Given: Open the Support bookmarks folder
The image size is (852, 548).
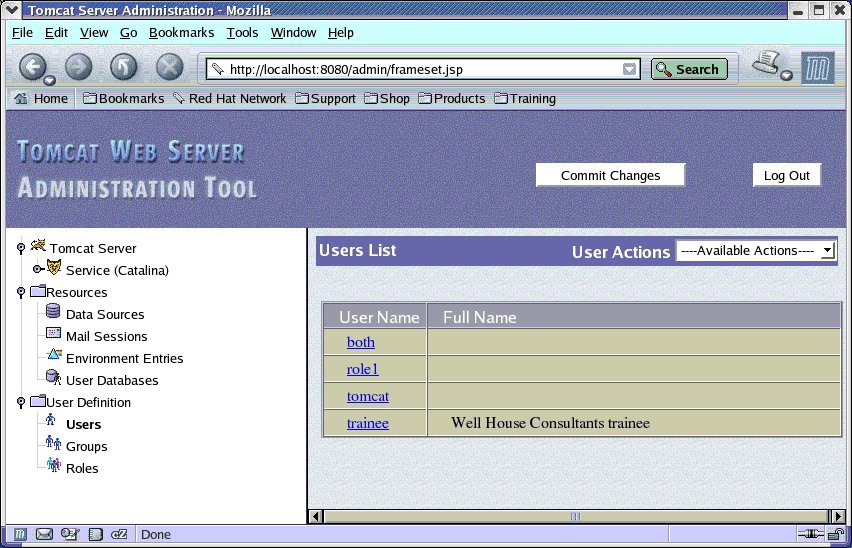Looking at the screenshot, I should click(x=325, y=98).
